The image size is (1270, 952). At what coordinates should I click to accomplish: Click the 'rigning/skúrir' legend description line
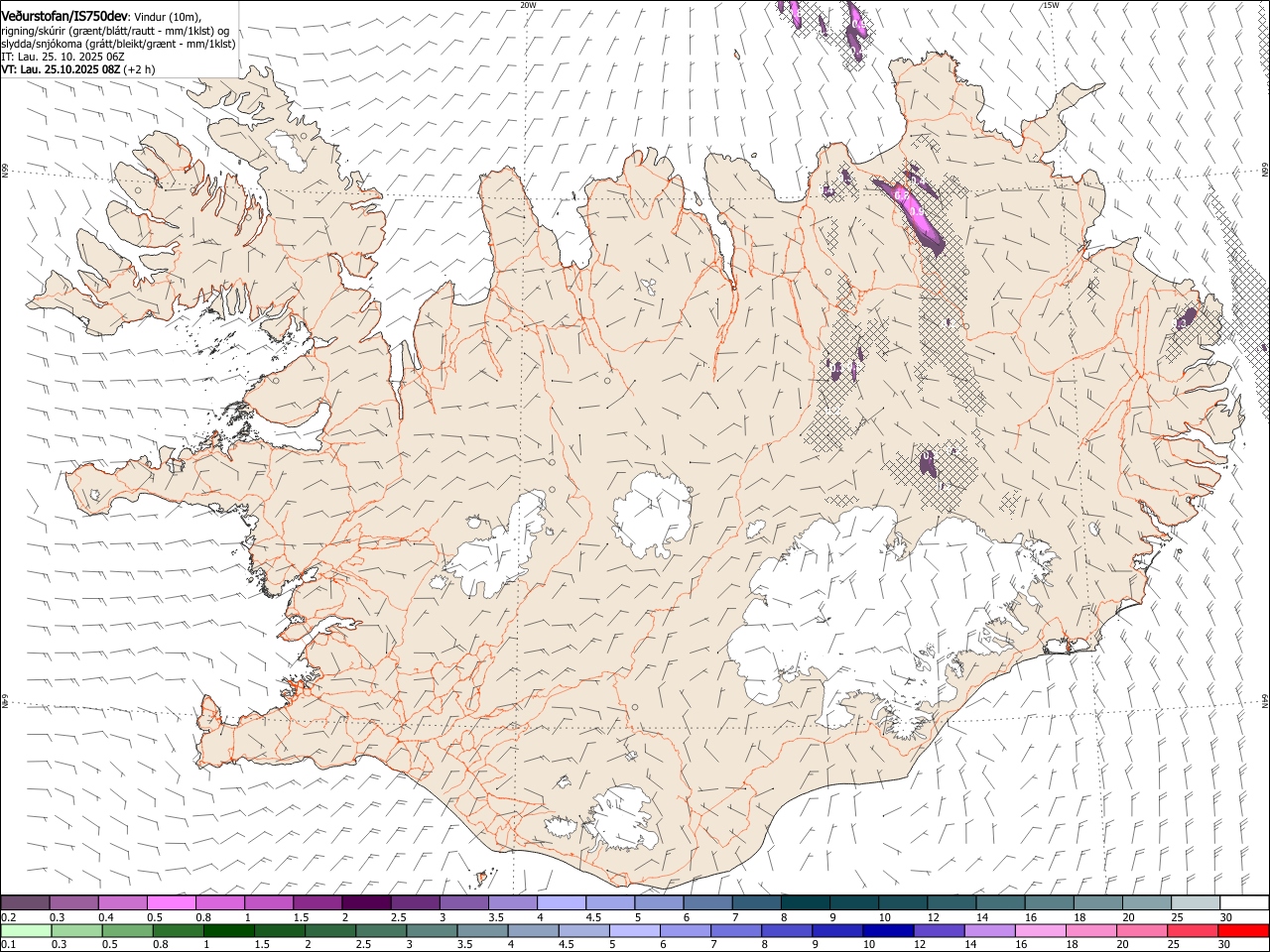coord(116,31)
